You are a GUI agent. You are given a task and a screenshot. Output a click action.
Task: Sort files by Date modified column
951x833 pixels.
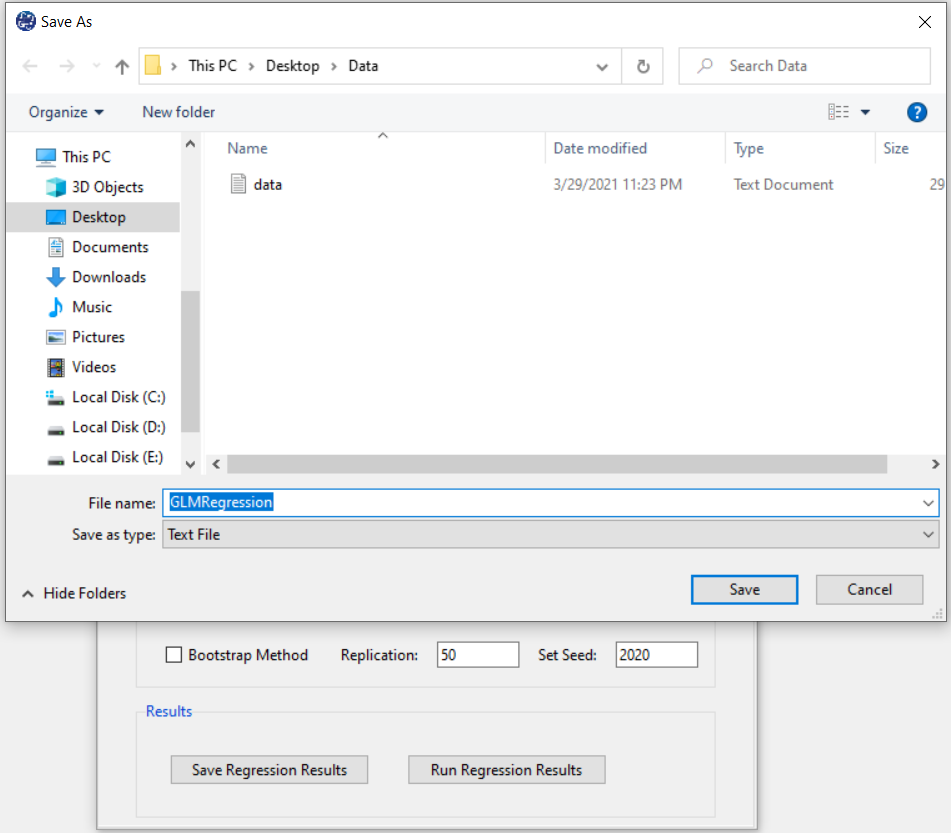click(x=600, y=149)
